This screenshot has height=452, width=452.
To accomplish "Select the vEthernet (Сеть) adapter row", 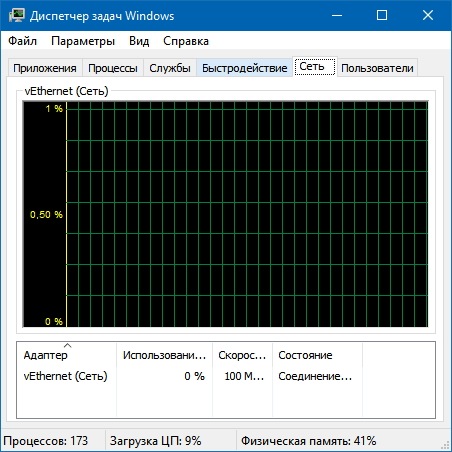I will (x=226, y=376).
